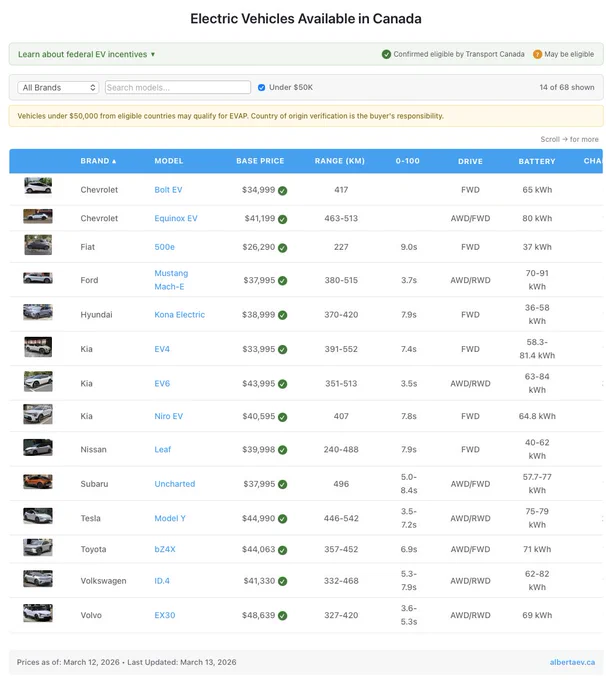Sort by the BRAND column header
The height and width of the screenshot is (680, 606).
tap(98, 161)
